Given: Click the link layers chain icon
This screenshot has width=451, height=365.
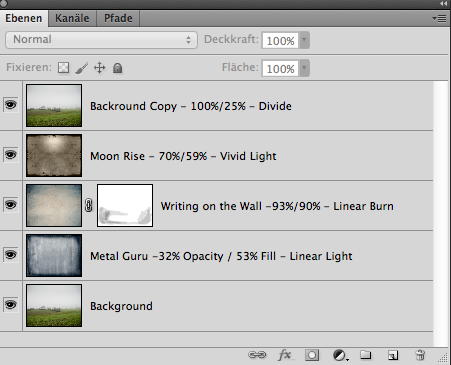Looking at the screenshot, I should point(257,355).
